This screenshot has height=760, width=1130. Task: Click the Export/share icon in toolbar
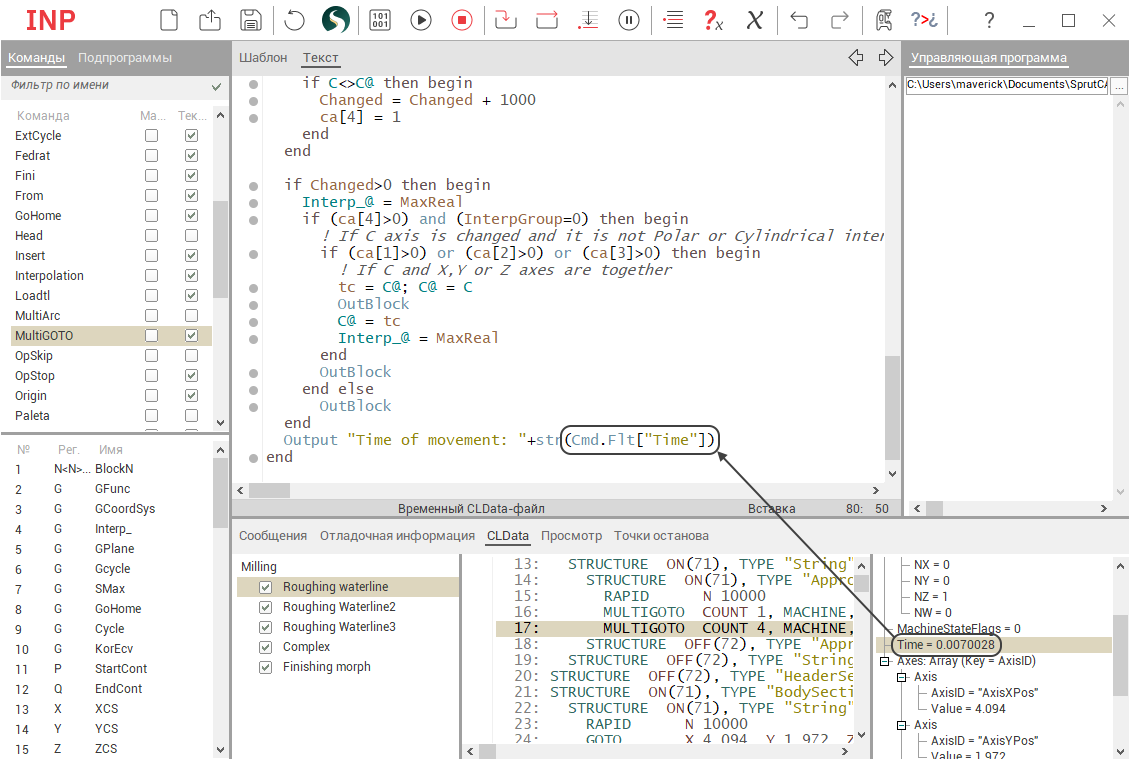[210, 20]
